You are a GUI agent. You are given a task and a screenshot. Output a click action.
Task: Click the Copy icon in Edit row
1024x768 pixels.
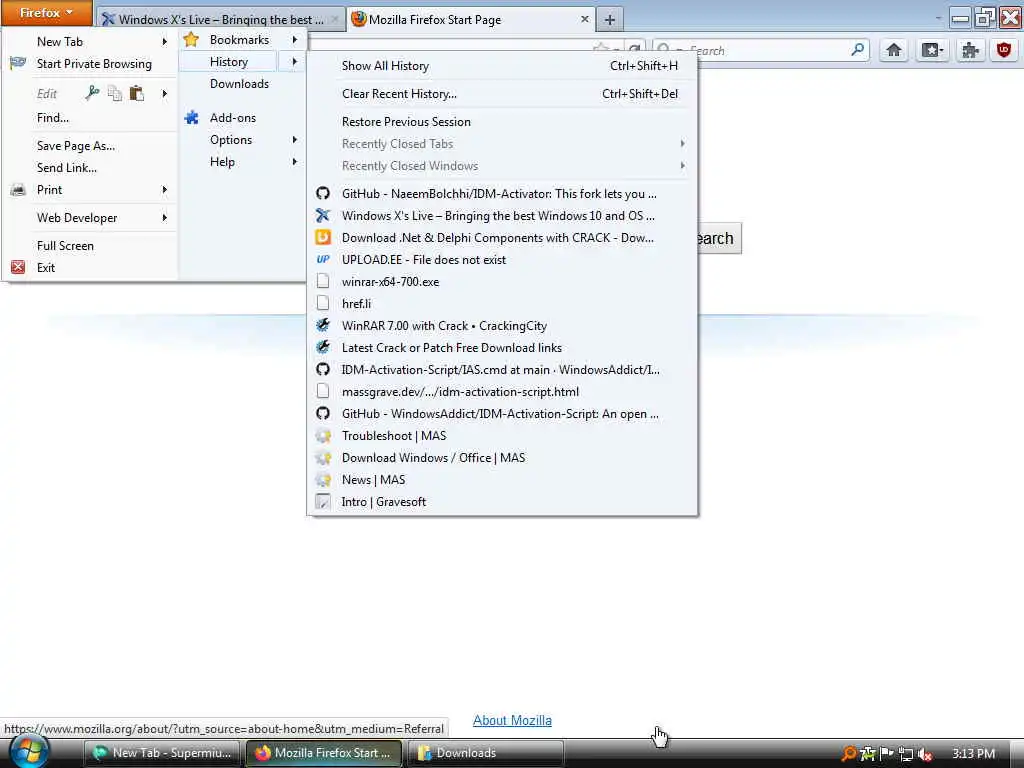[x=114, y=93]
